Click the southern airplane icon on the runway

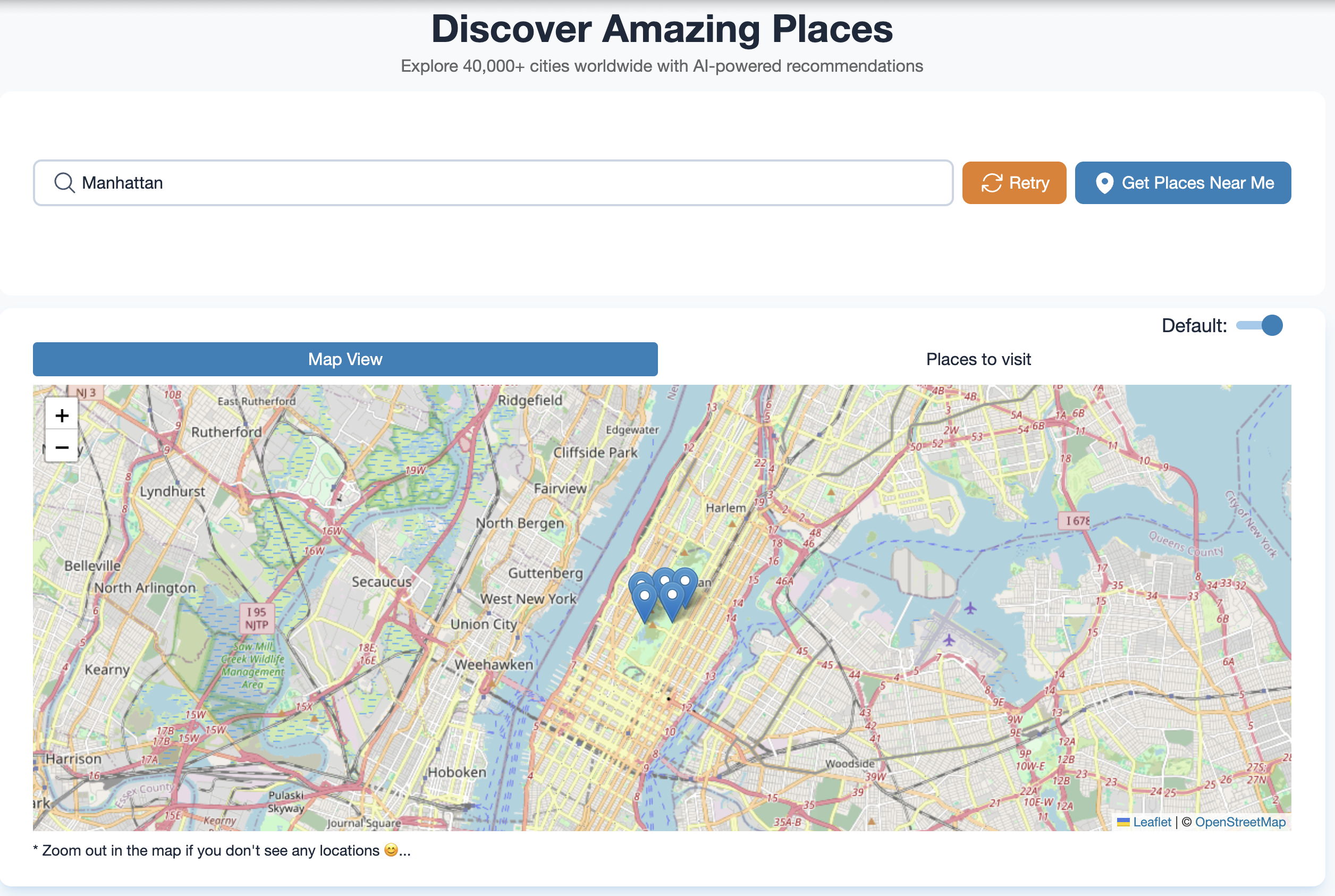[x=949, y=639]
